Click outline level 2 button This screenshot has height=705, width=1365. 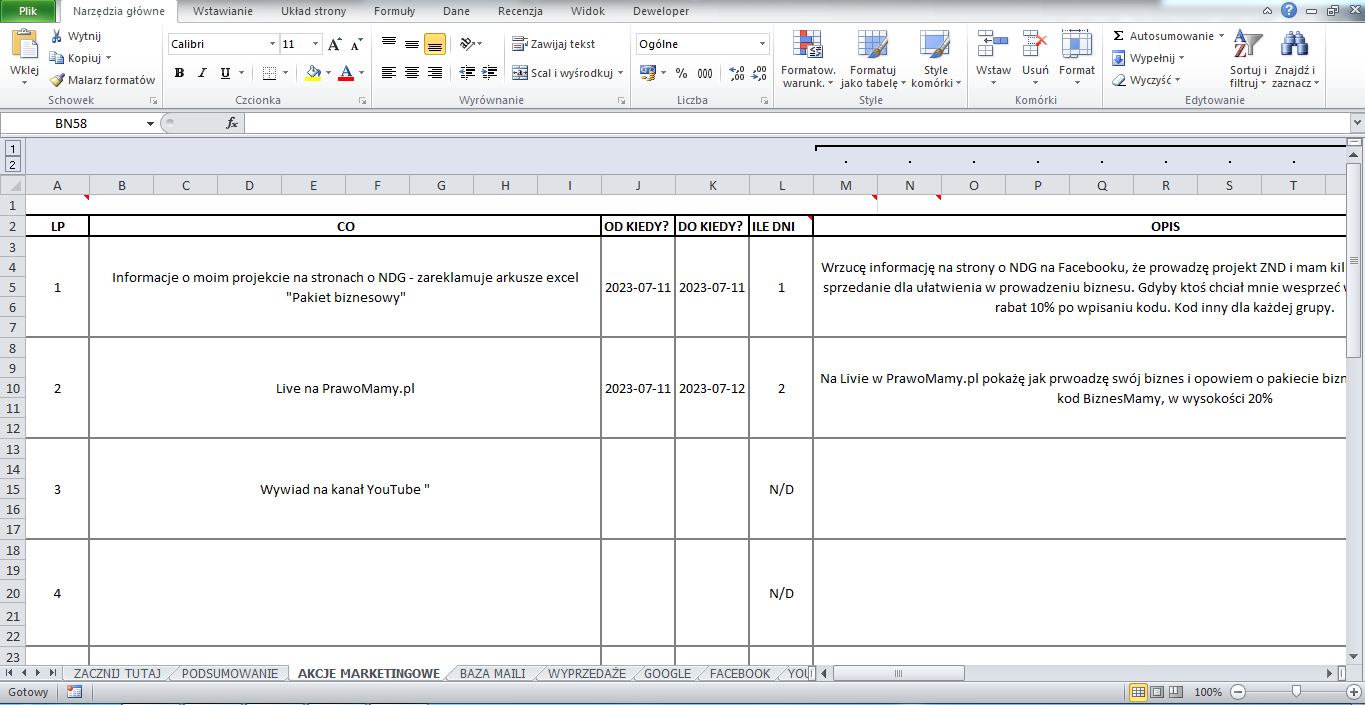tap(13, 164)
